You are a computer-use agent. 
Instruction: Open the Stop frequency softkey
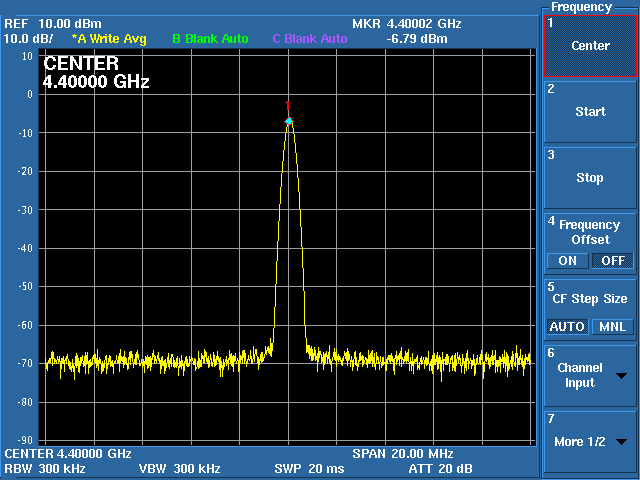590,178
